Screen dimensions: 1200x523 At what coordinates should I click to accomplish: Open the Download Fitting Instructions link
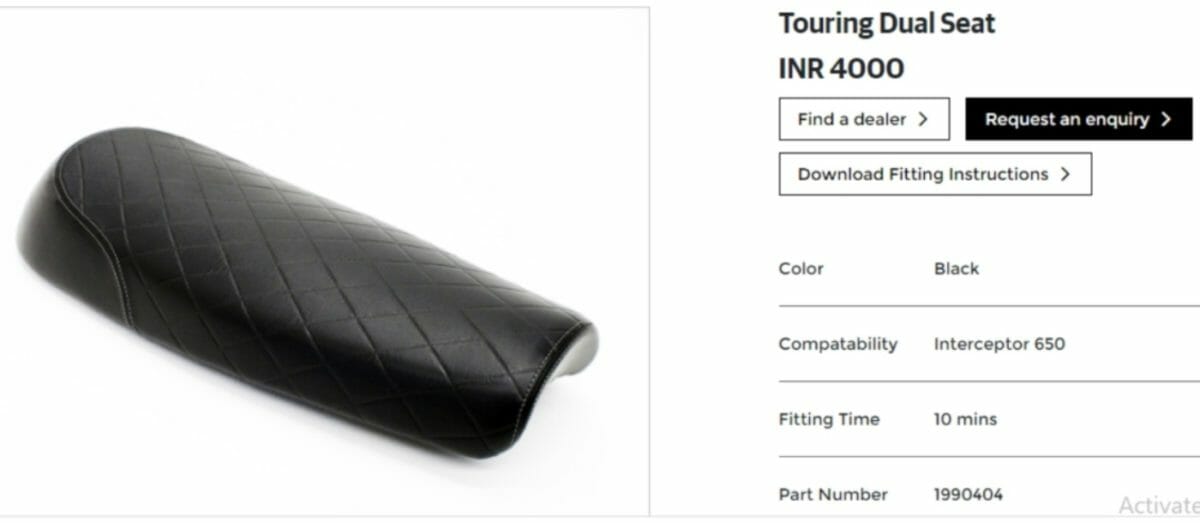935,174
